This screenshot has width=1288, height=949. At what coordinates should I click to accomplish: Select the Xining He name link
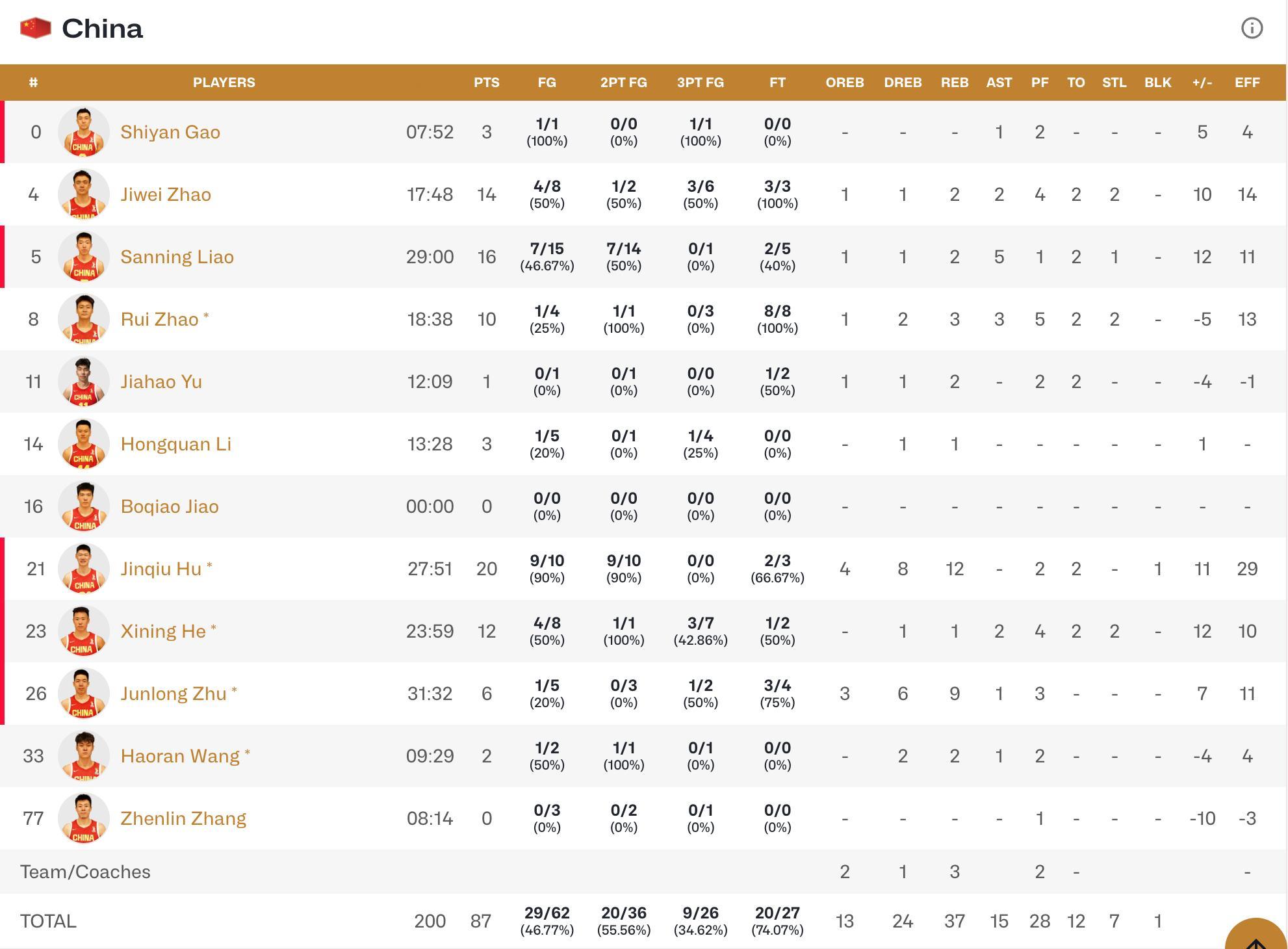(163, 631)
